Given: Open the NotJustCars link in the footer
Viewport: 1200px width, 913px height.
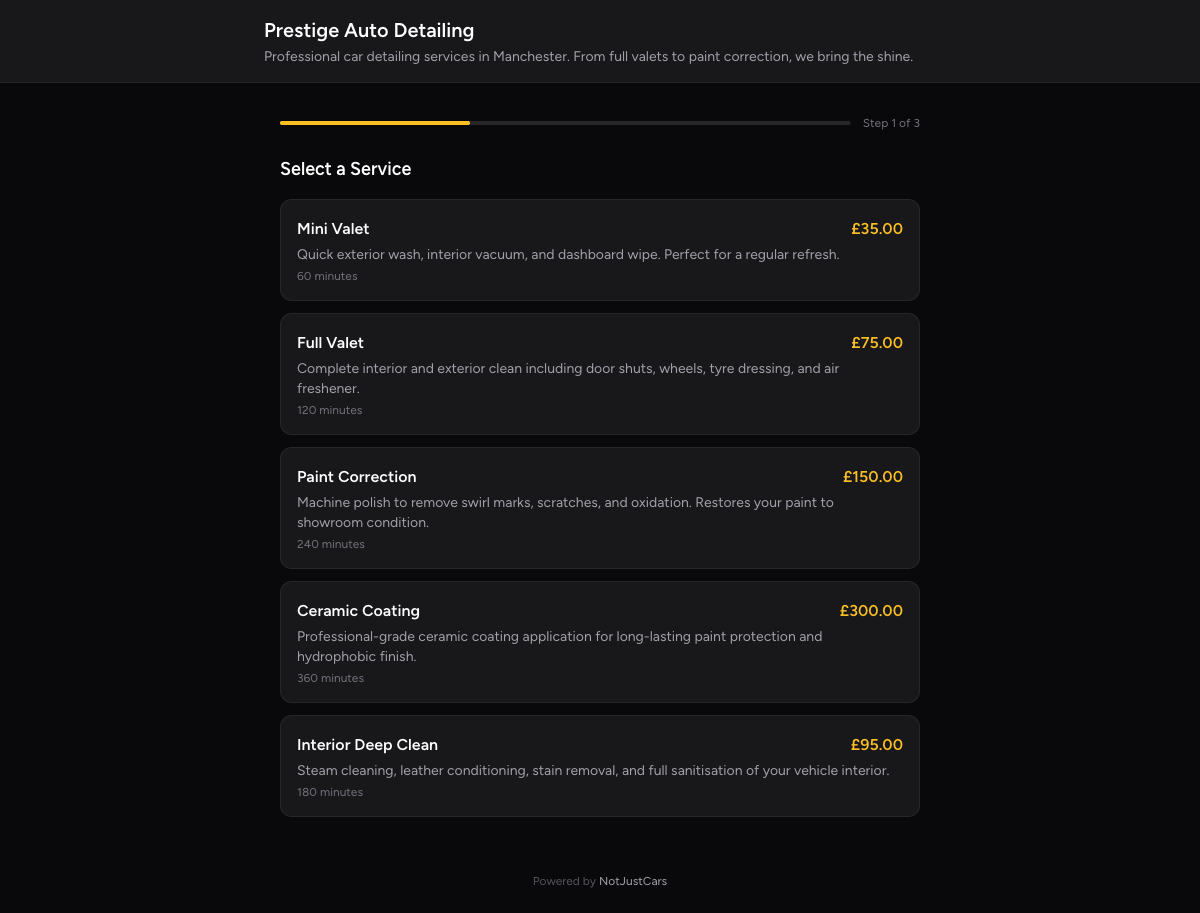Looking at the screenshot, I should coord(633,881).
